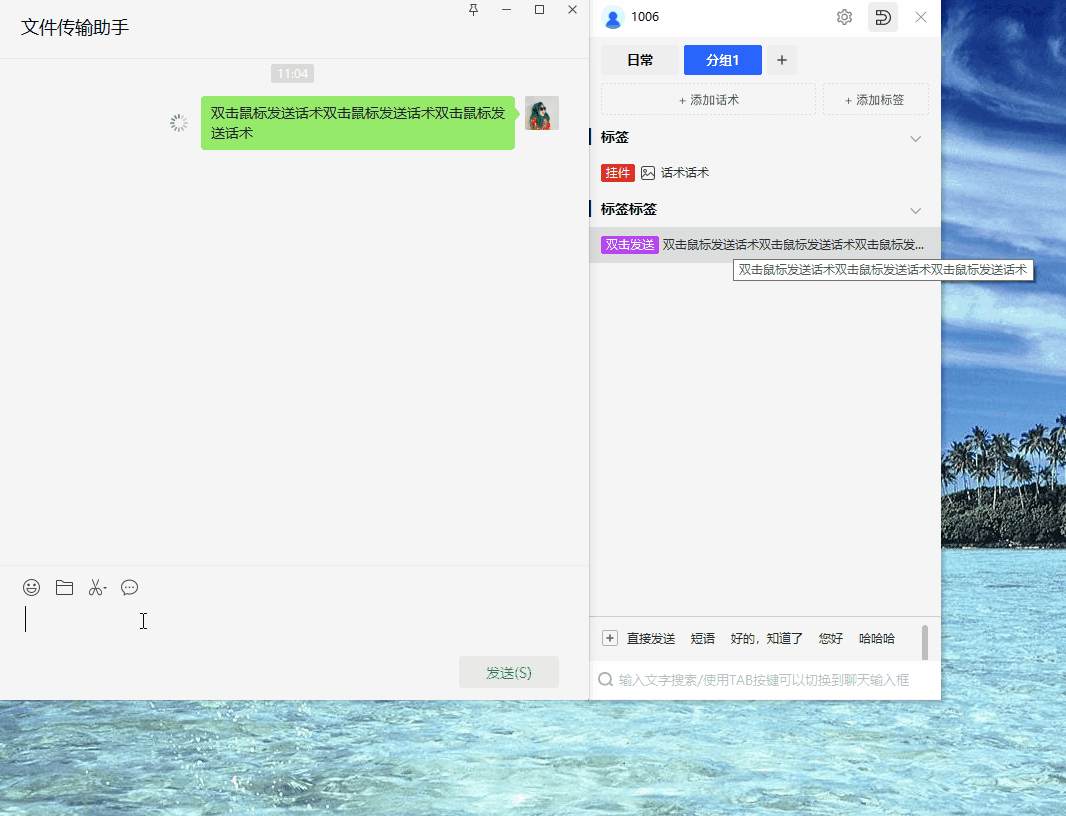
Task: Collapse the 标签 section chevron
Action: click(915, 138)
